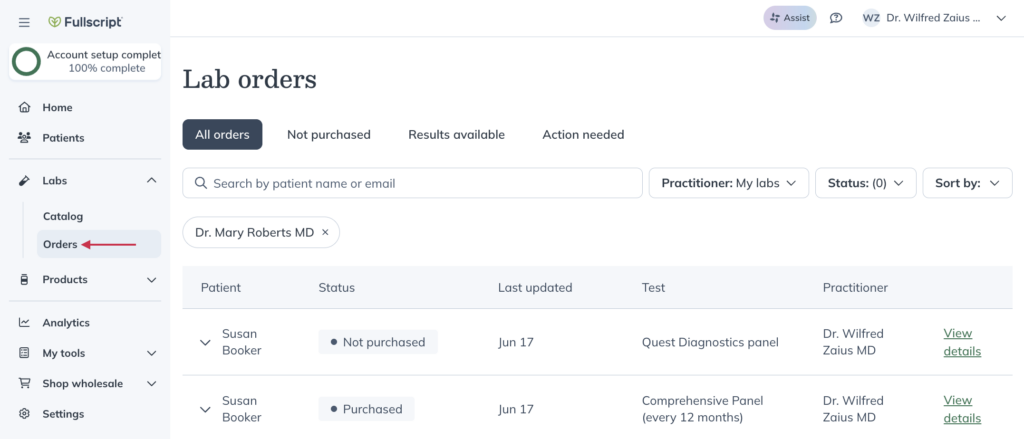Click the Test column header
This screenshot has height=439, width=1024.
coord(654,287)
